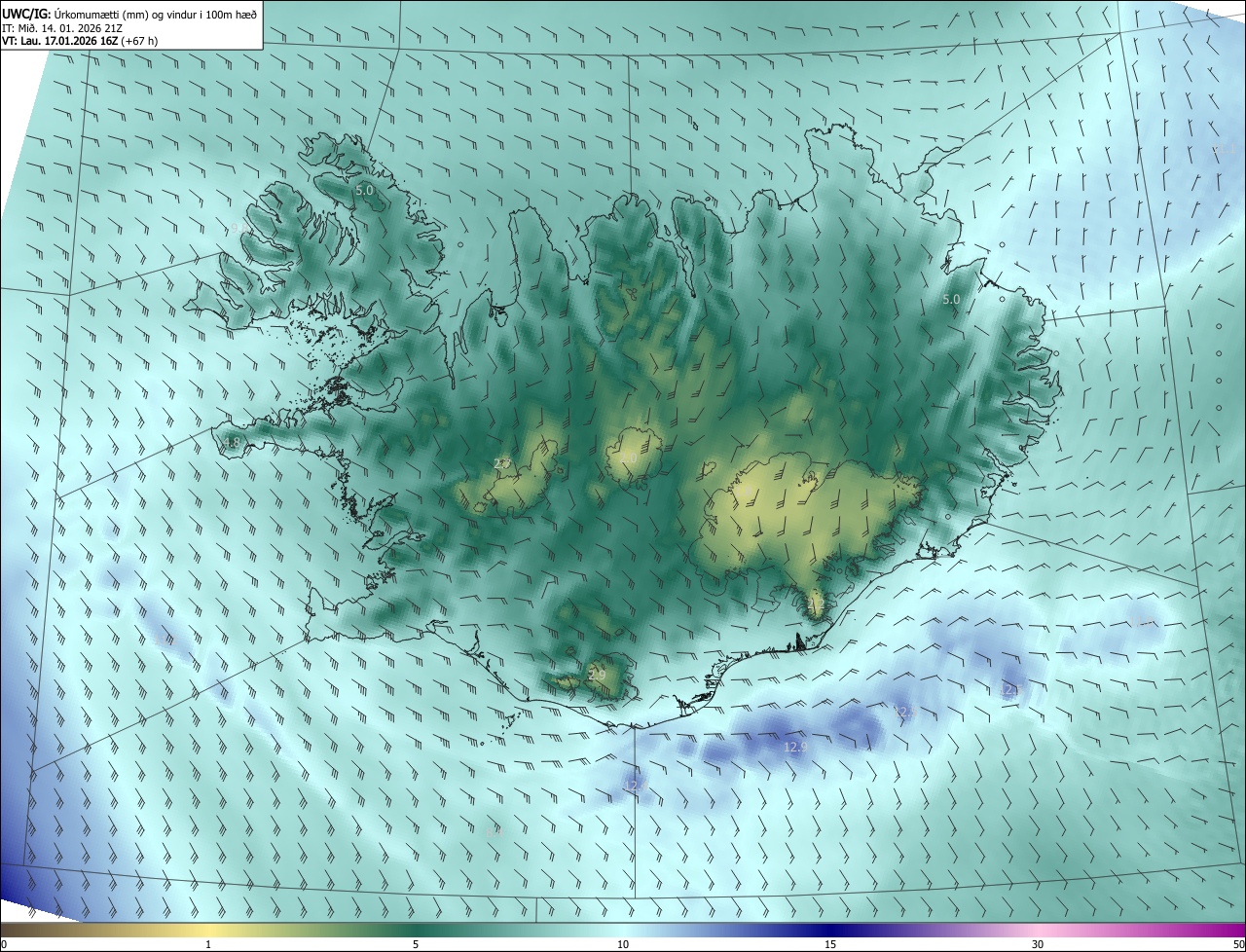
Task: Click the 2.0 value on the central glacier
Action: (628, 458)
